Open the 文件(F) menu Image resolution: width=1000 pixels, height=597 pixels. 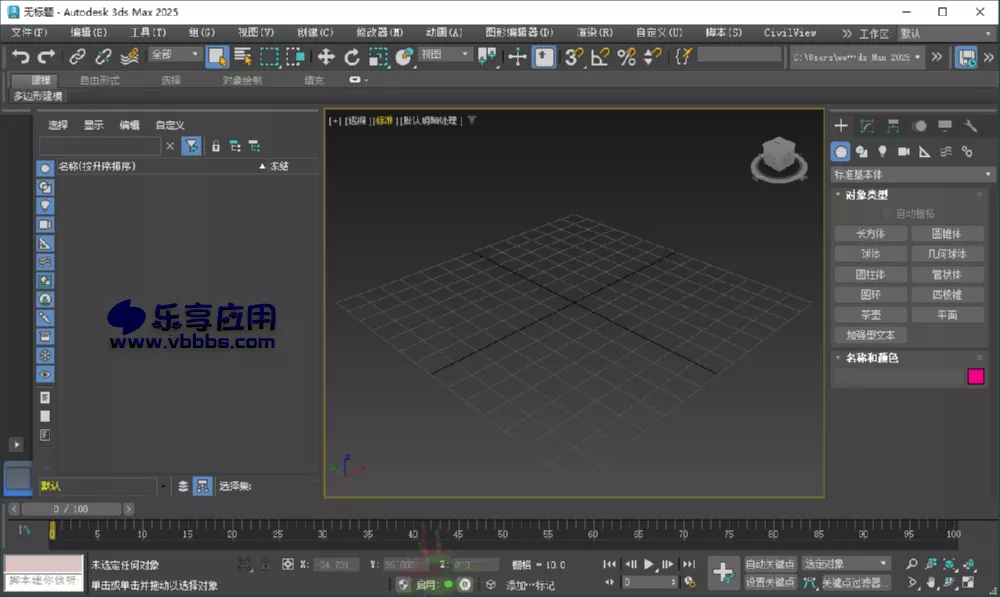pos(29,33)
